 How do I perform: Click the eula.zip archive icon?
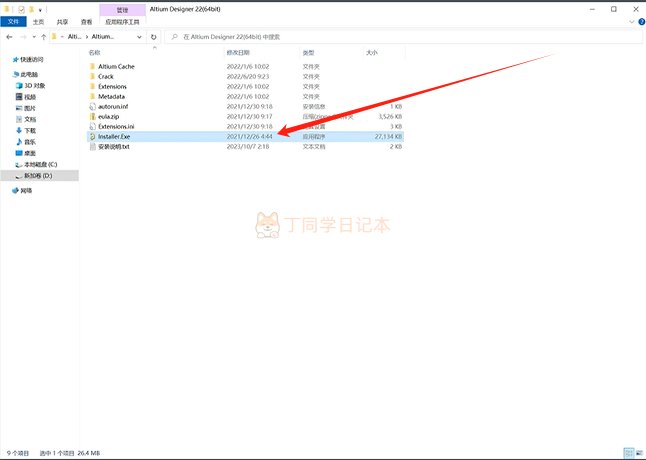pyautogui.click(x=93, y=117)
